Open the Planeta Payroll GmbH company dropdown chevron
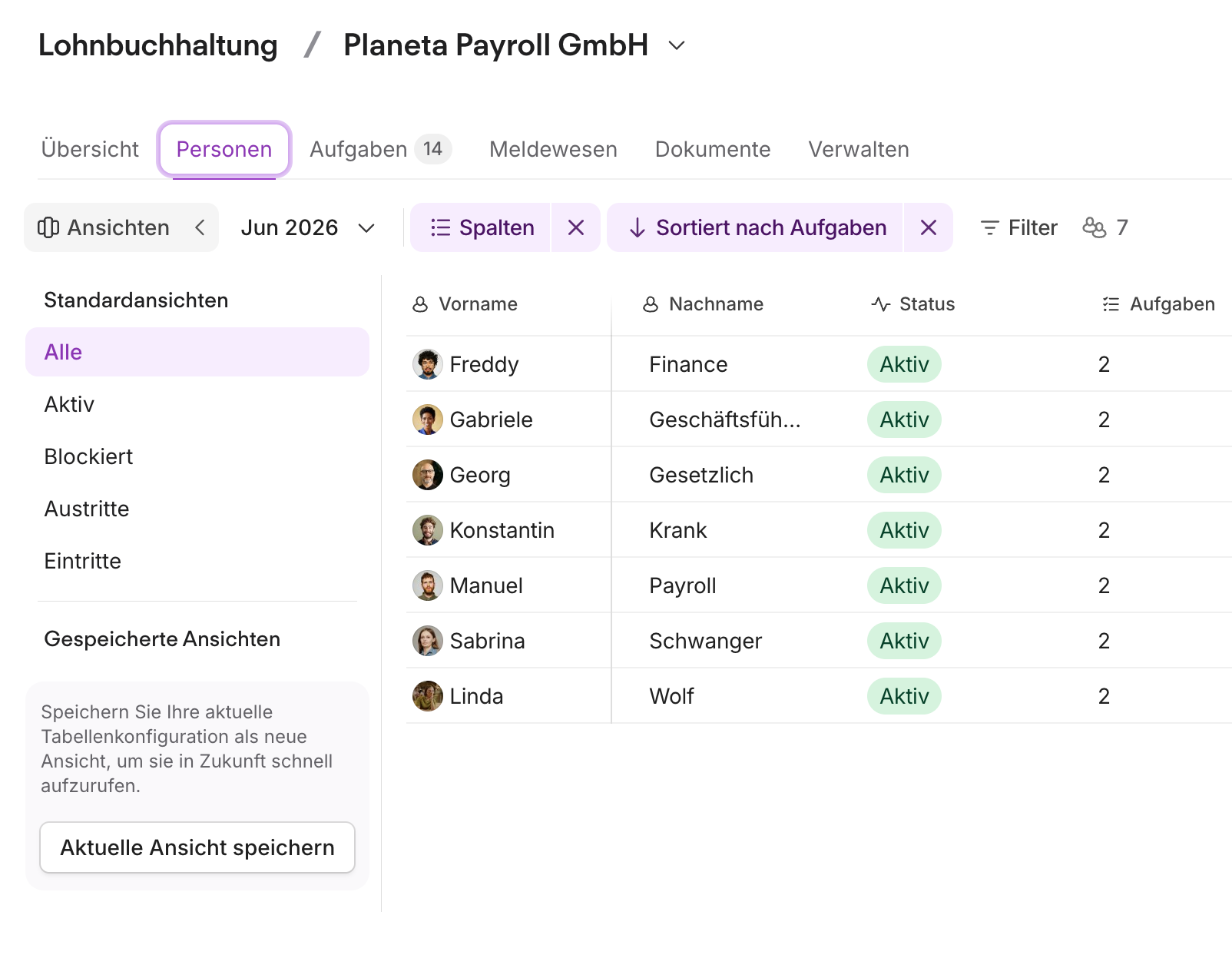 [x=676, y=46]
